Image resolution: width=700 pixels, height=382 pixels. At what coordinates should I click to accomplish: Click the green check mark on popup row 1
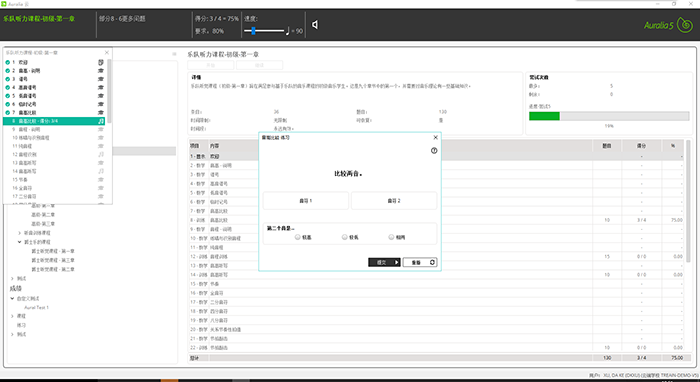pos(8,62)
